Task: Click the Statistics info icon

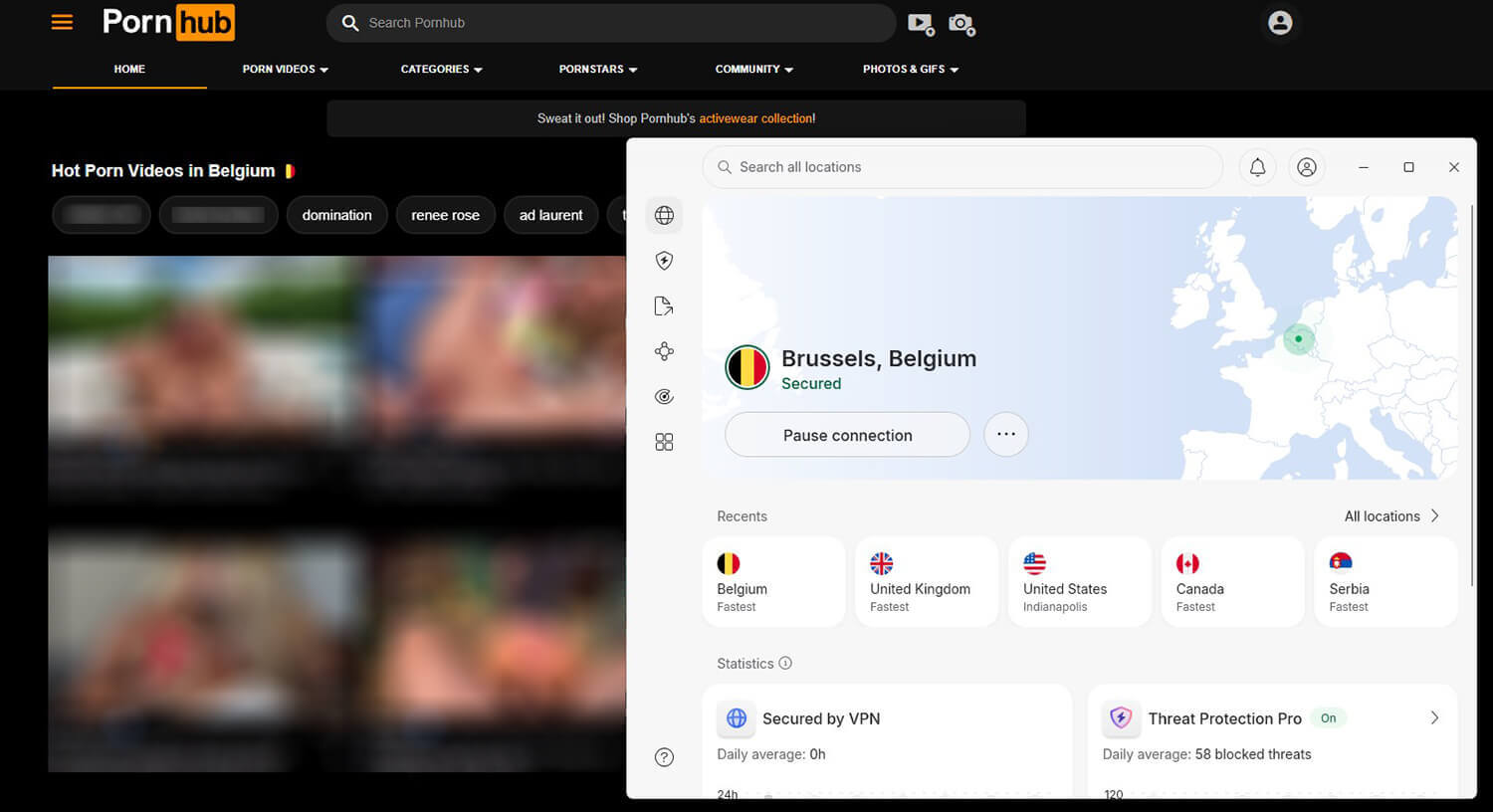Action: pos(785,663)
